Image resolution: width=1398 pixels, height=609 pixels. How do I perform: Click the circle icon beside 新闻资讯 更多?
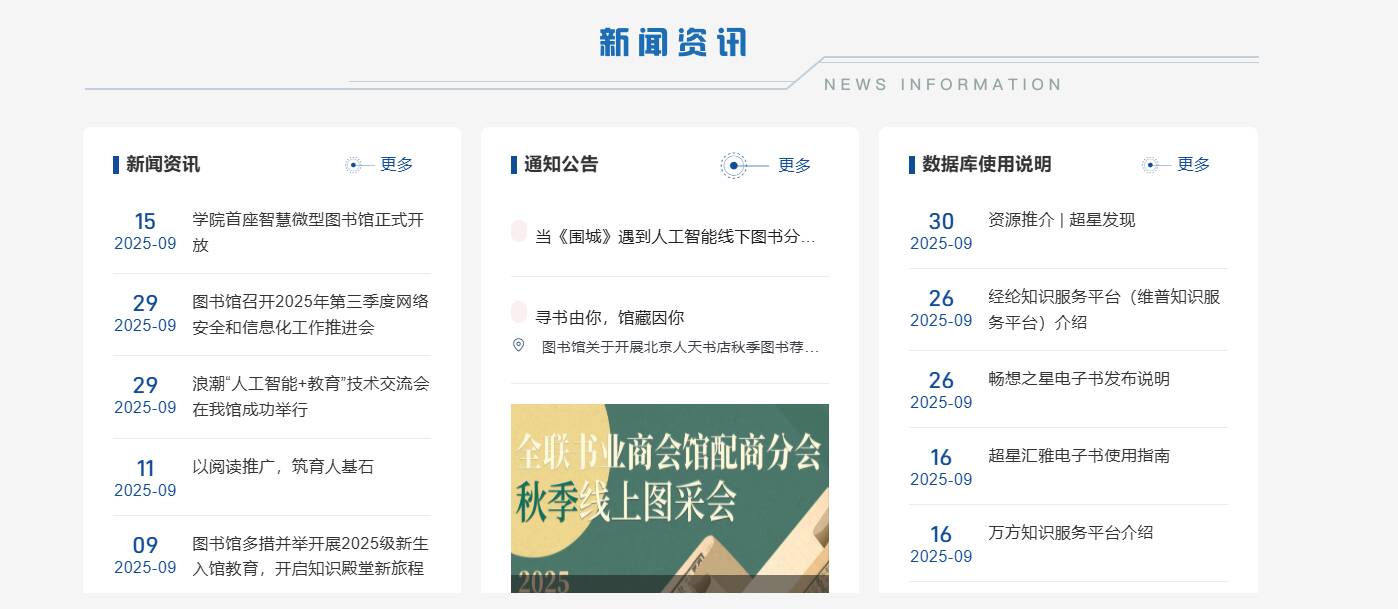(353, 165)
